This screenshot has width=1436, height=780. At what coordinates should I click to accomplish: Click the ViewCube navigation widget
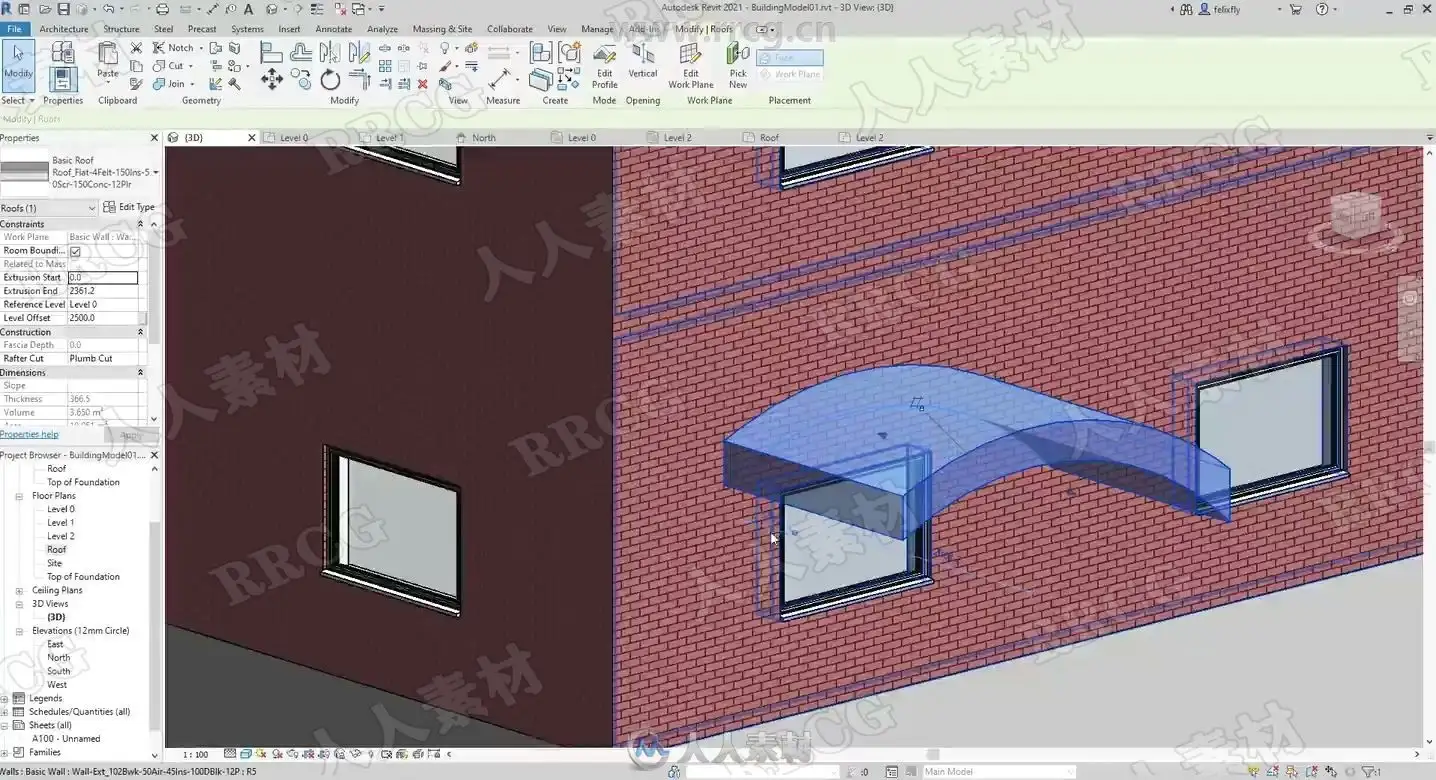pyautogui.click(x=1355, y=218)
